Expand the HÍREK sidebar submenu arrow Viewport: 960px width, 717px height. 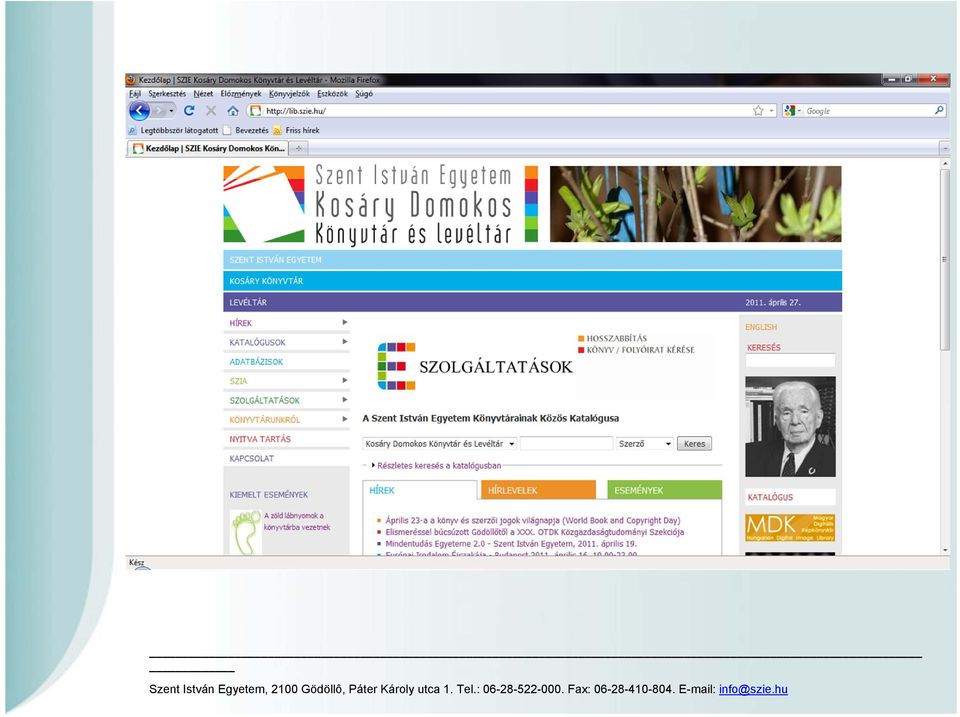pos(345,322)
